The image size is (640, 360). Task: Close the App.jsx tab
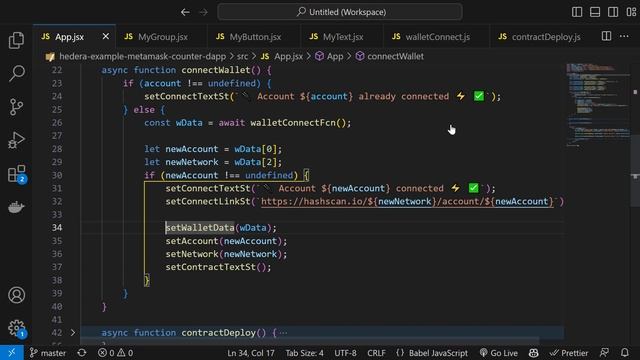pyautogui.click(x=106, y=36)
